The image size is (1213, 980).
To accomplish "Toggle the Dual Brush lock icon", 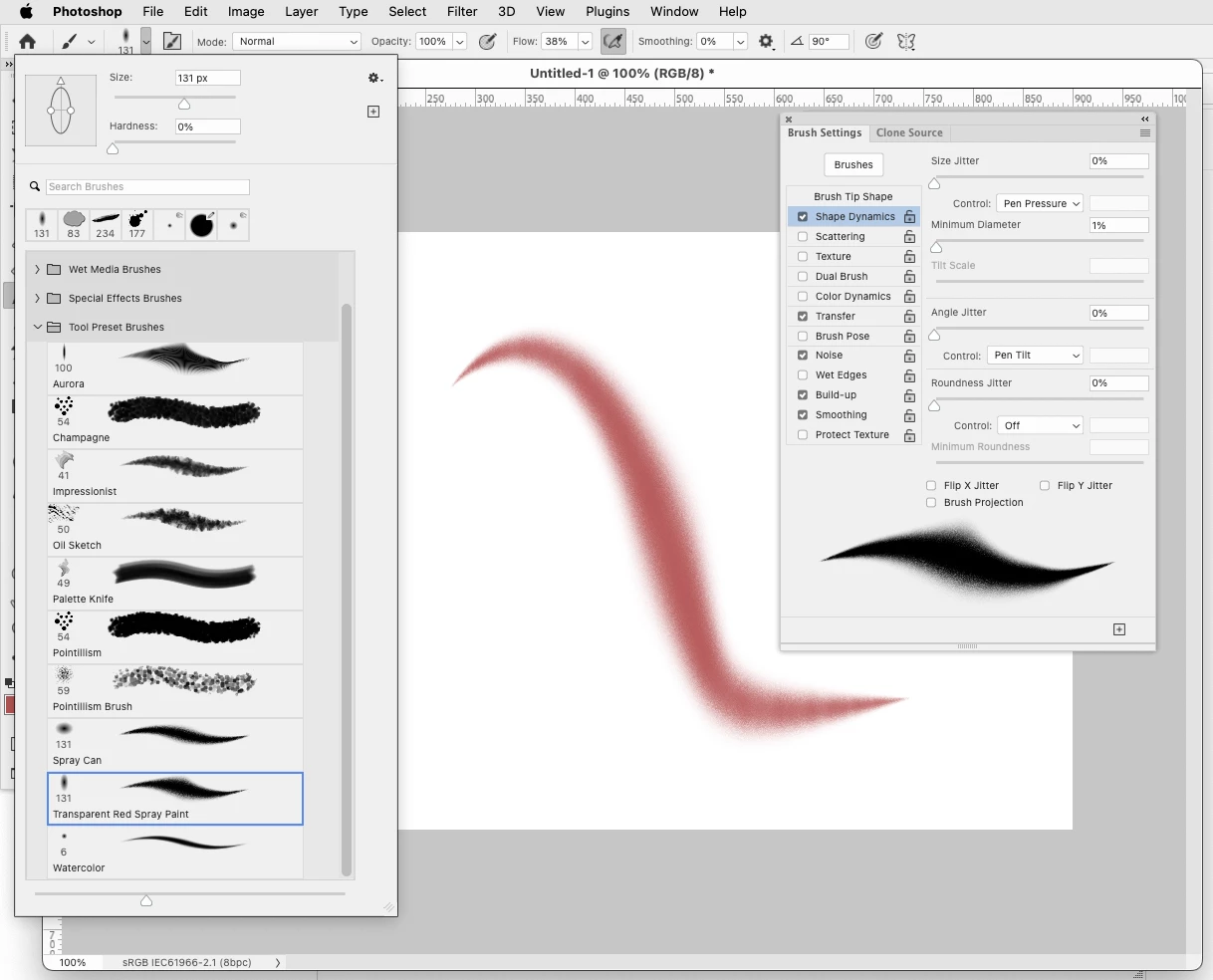I will (x=909, y=277).
